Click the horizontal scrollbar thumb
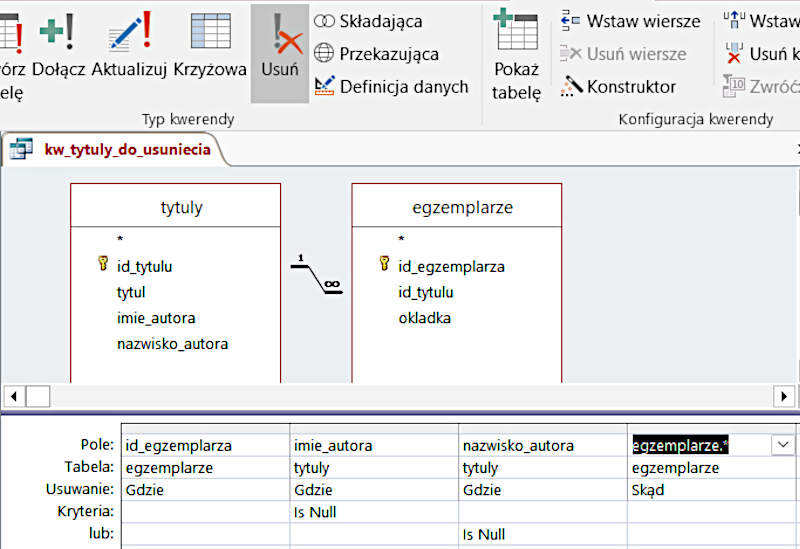The width and height of the screenshot is (800, 549). tap(38, 396)
